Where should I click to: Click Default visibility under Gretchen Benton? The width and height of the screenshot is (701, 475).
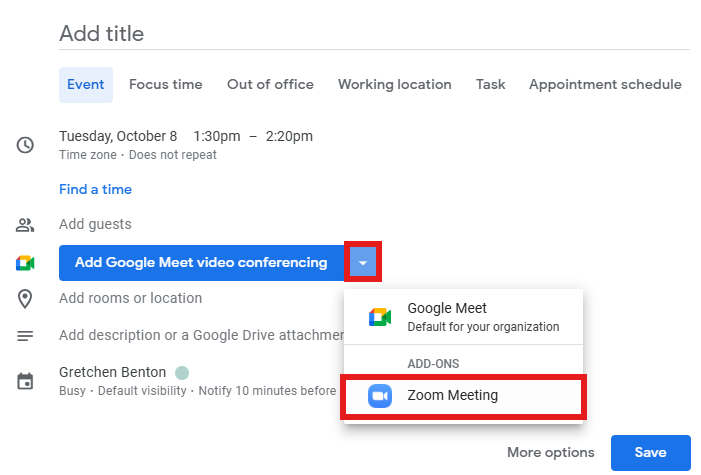(142, 390)
